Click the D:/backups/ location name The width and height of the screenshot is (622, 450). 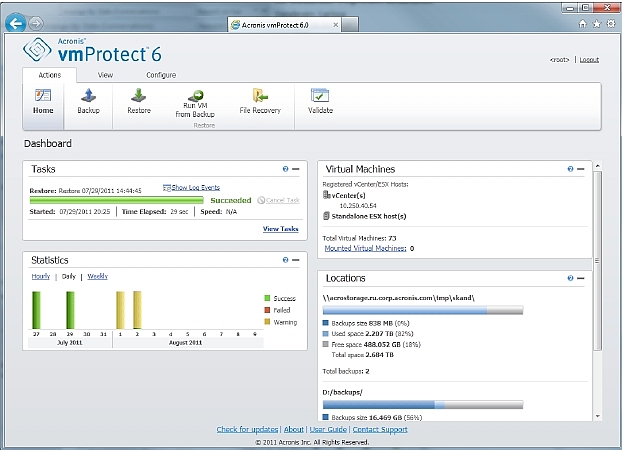pos(342,392)
